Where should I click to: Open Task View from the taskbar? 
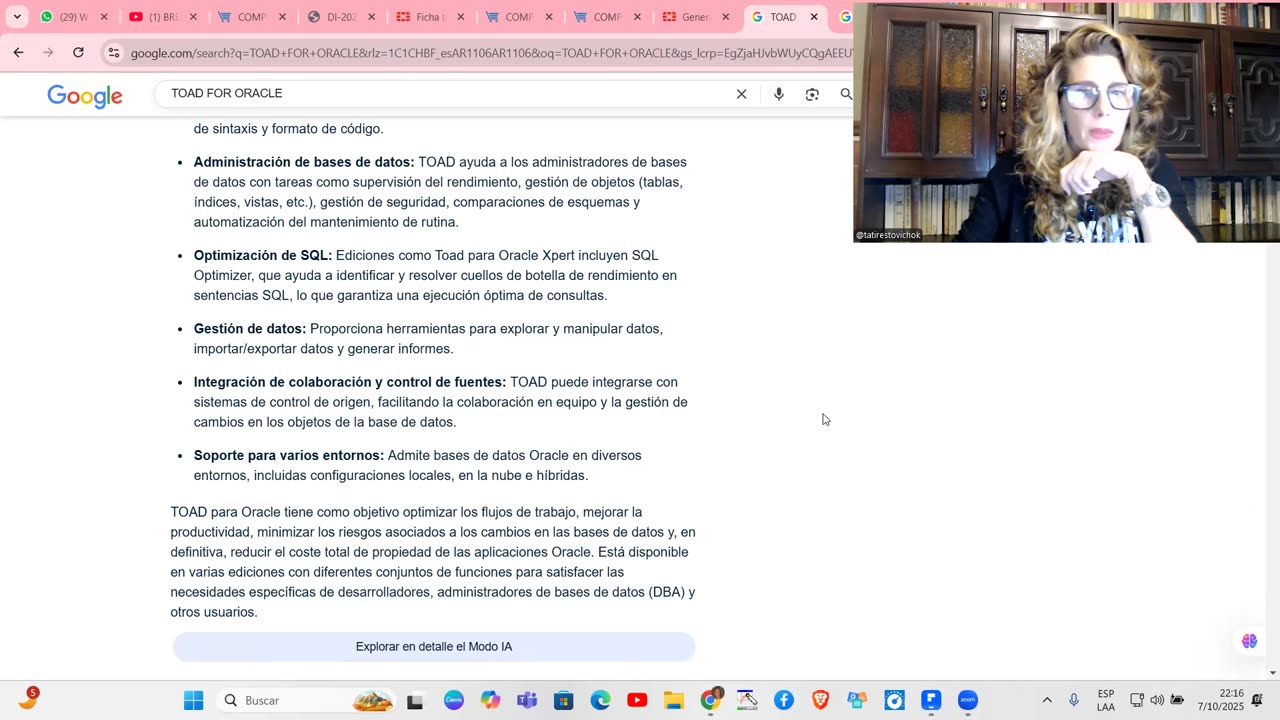coord(415,701)
